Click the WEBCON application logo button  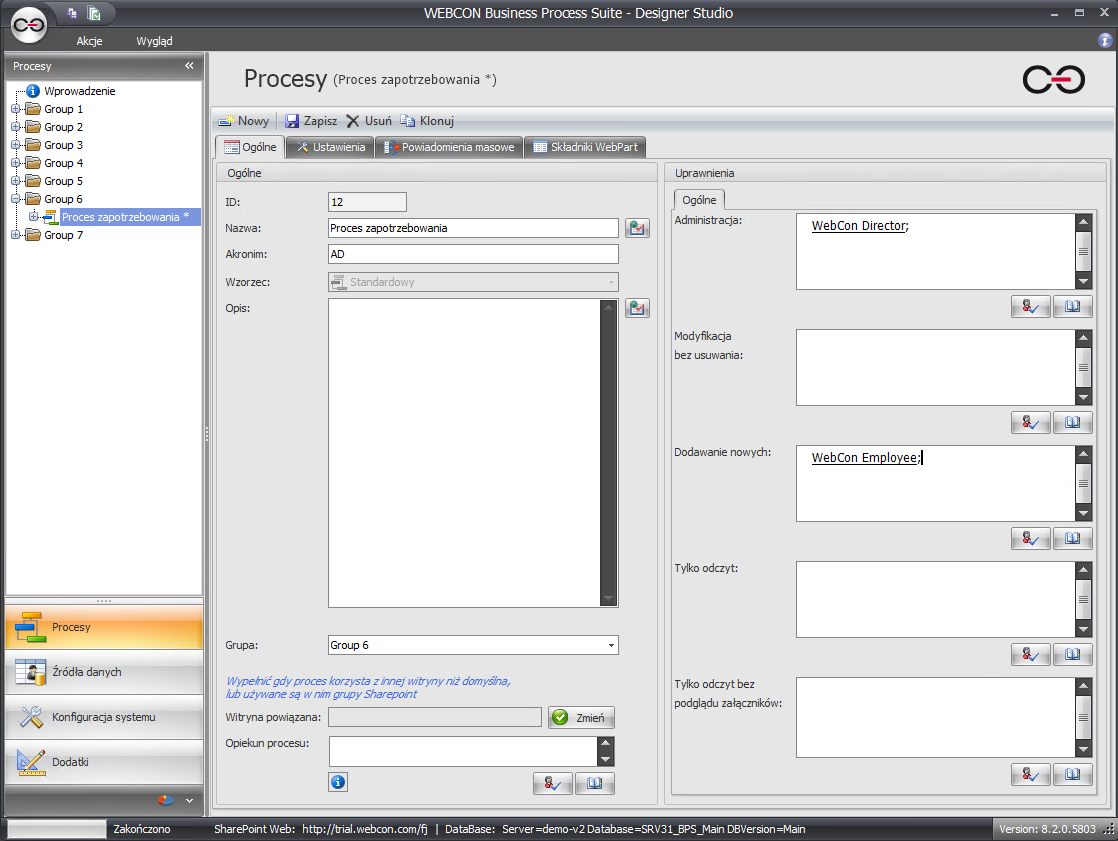coord(29,26)
